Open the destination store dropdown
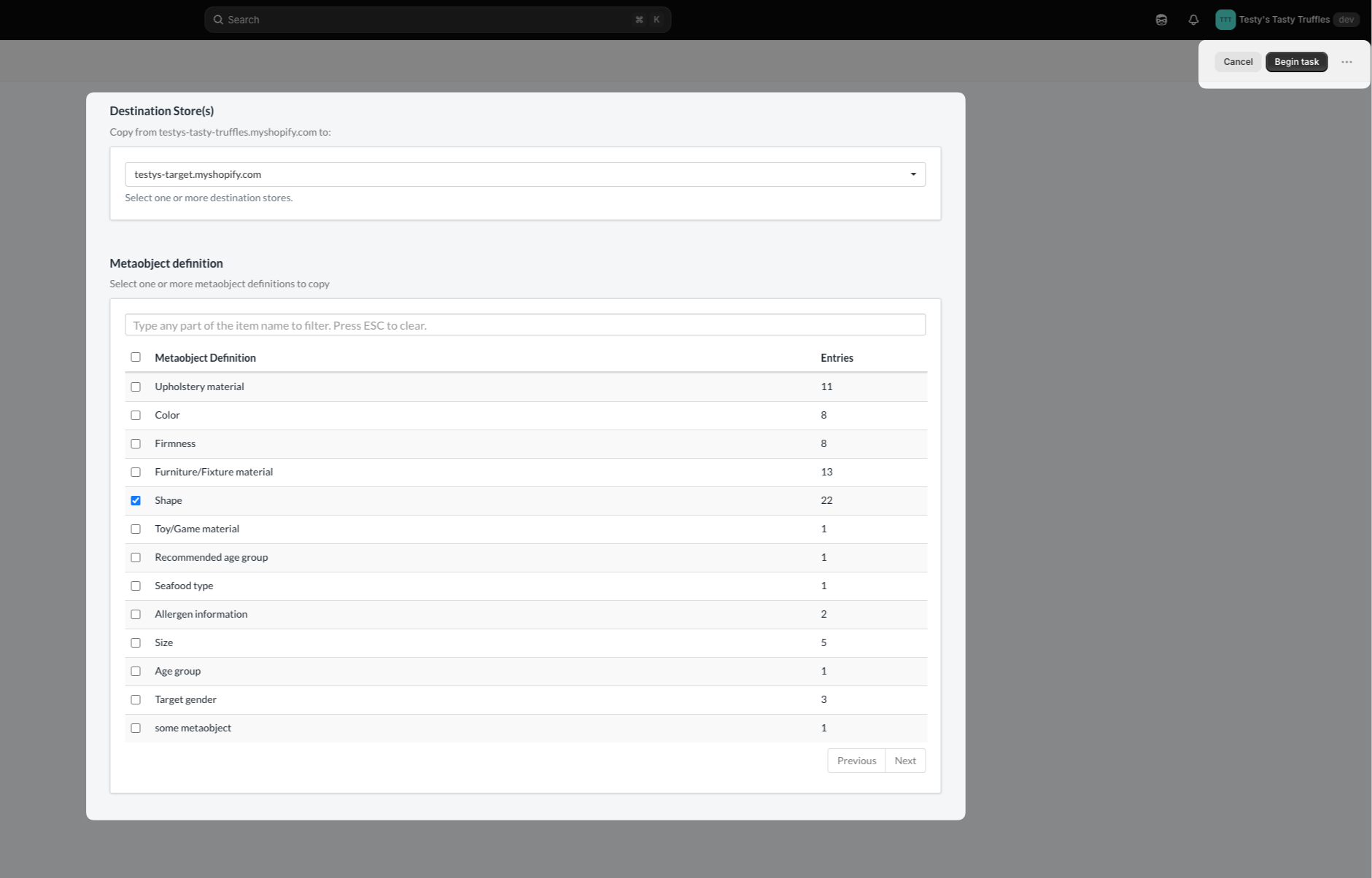Image resolution: width=1372 pixels, height=878 pixels. [525, 174]
